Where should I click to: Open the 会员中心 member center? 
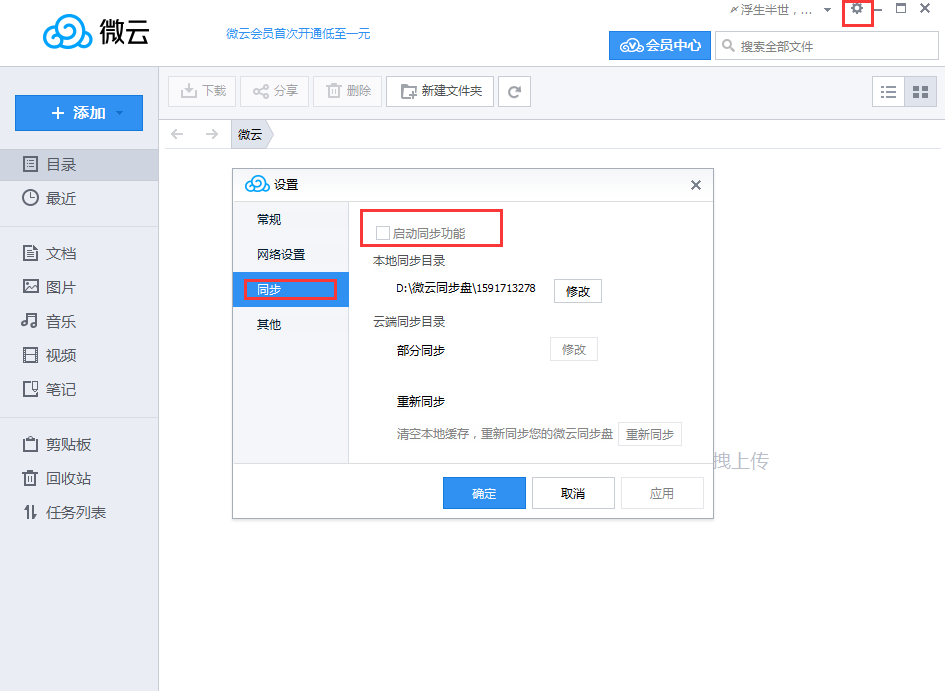tap(659, 45)
